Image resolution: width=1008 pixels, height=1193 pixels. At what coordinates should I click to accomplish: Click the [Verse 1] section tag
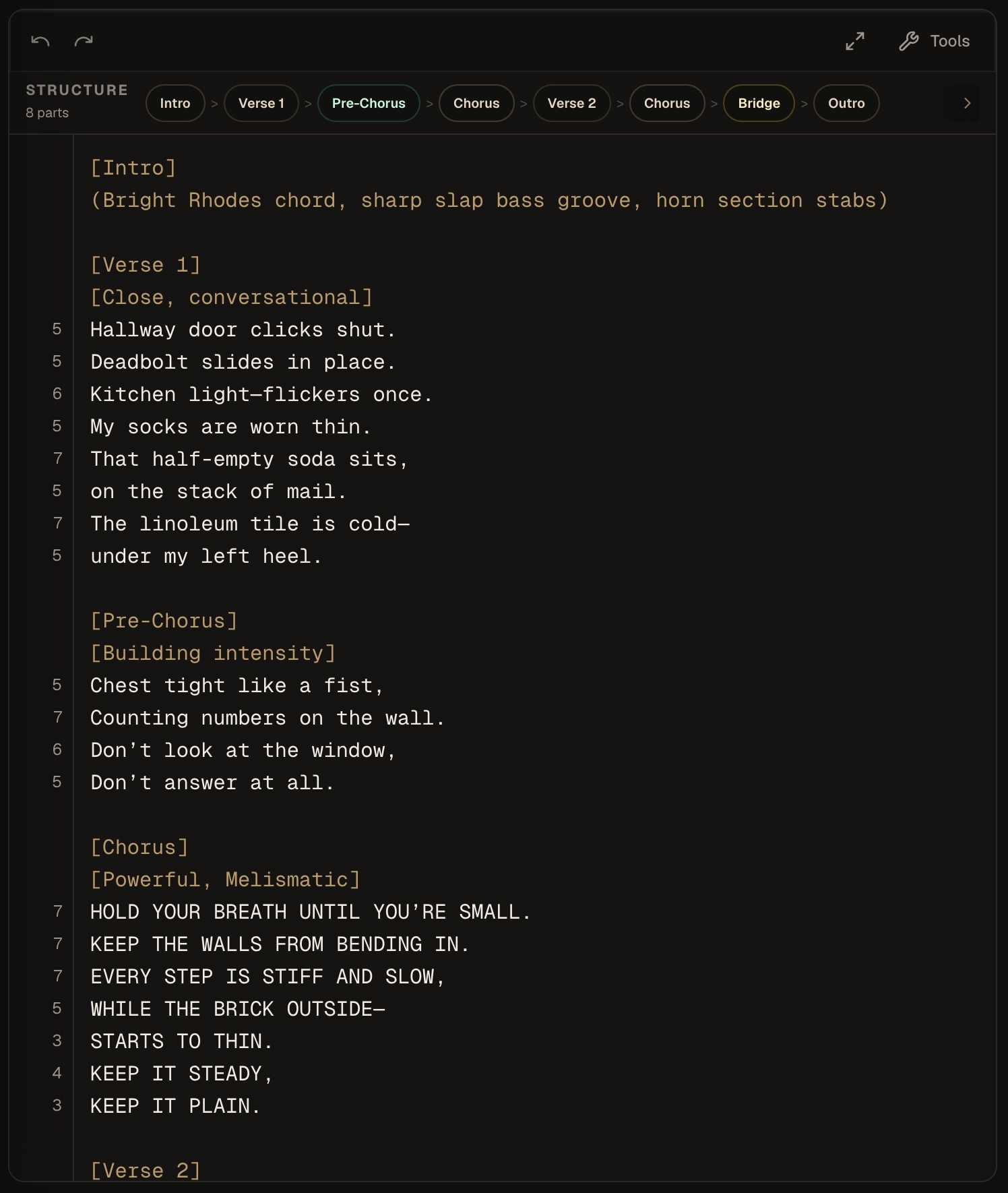point(146,265)
